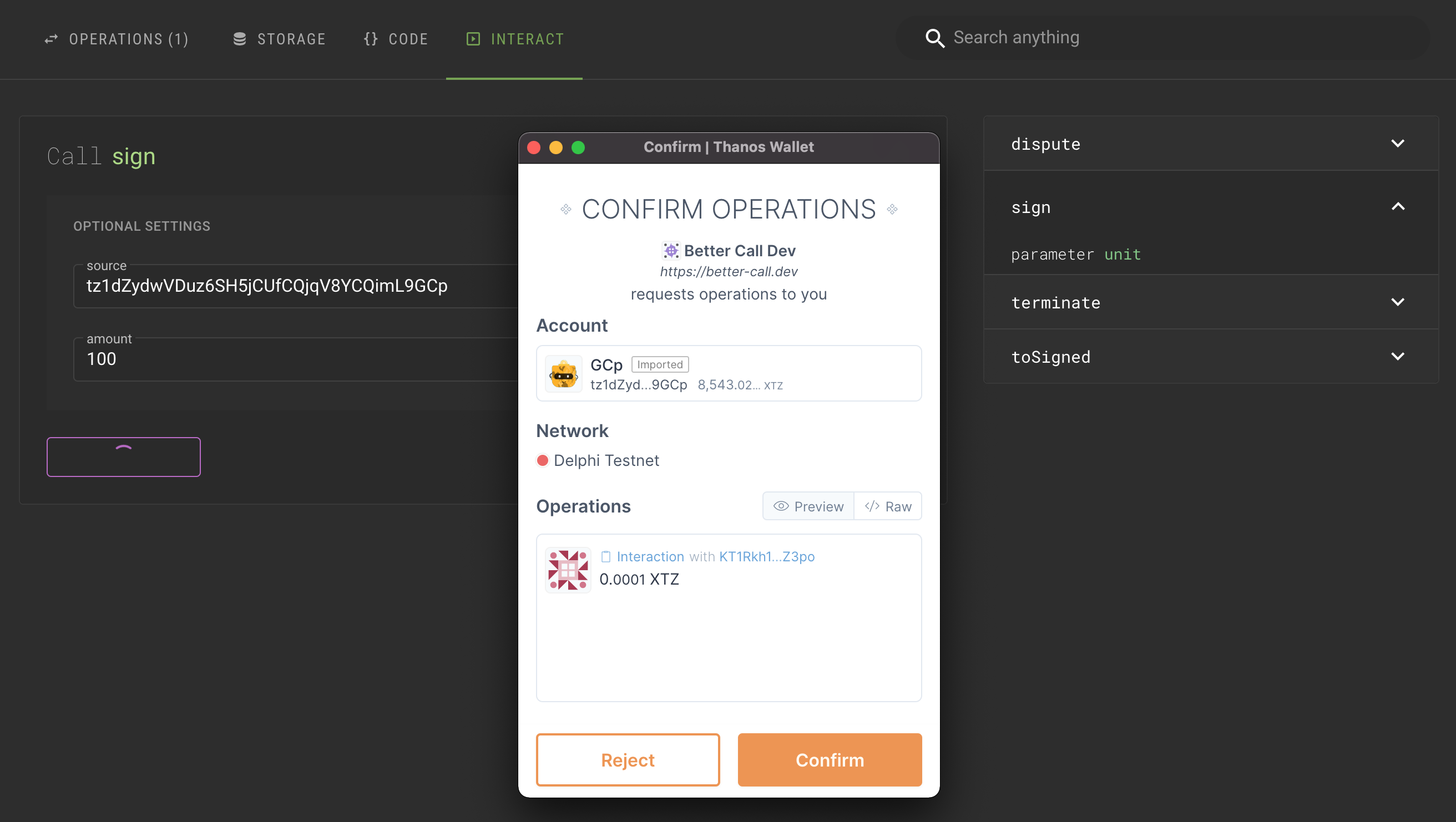The image size is (1456, 822).
Task: Expand the toSigned entrypoint
Action: 1211,357
